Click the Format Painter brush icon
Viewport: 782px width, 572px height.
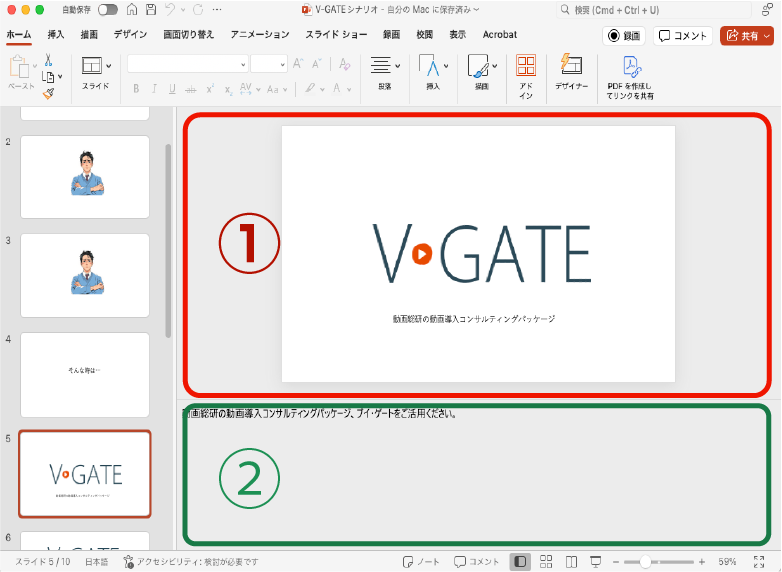tap(48, 93)
